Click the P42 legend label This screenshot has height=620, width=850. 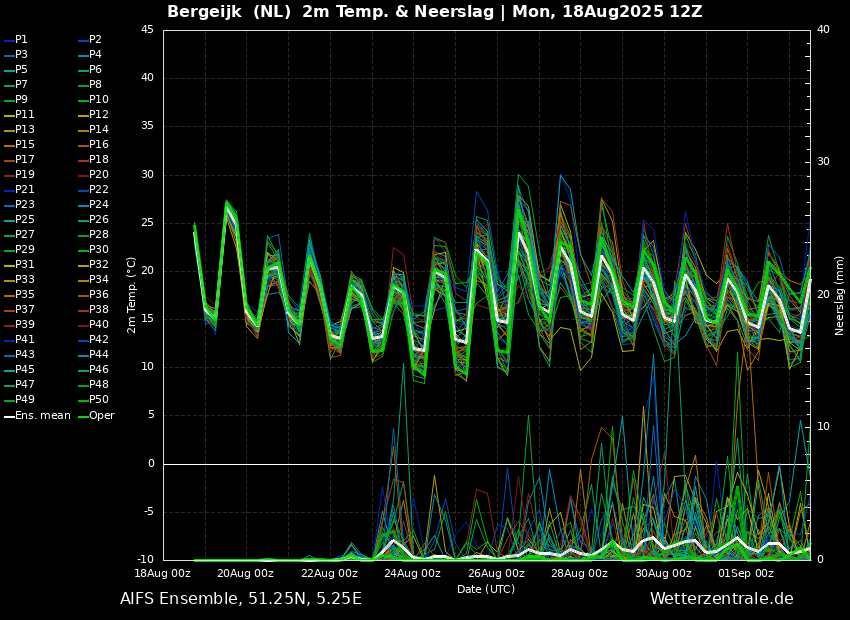[93, 339]
